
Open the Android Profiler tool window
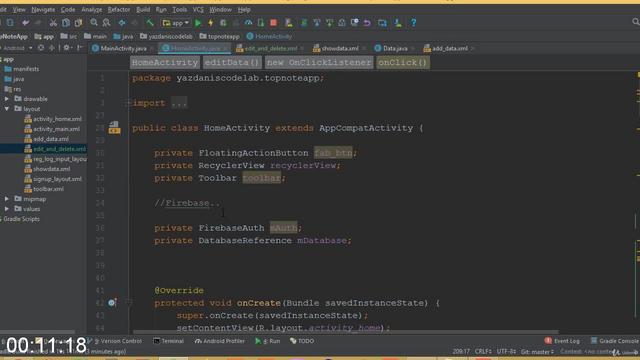220,341
